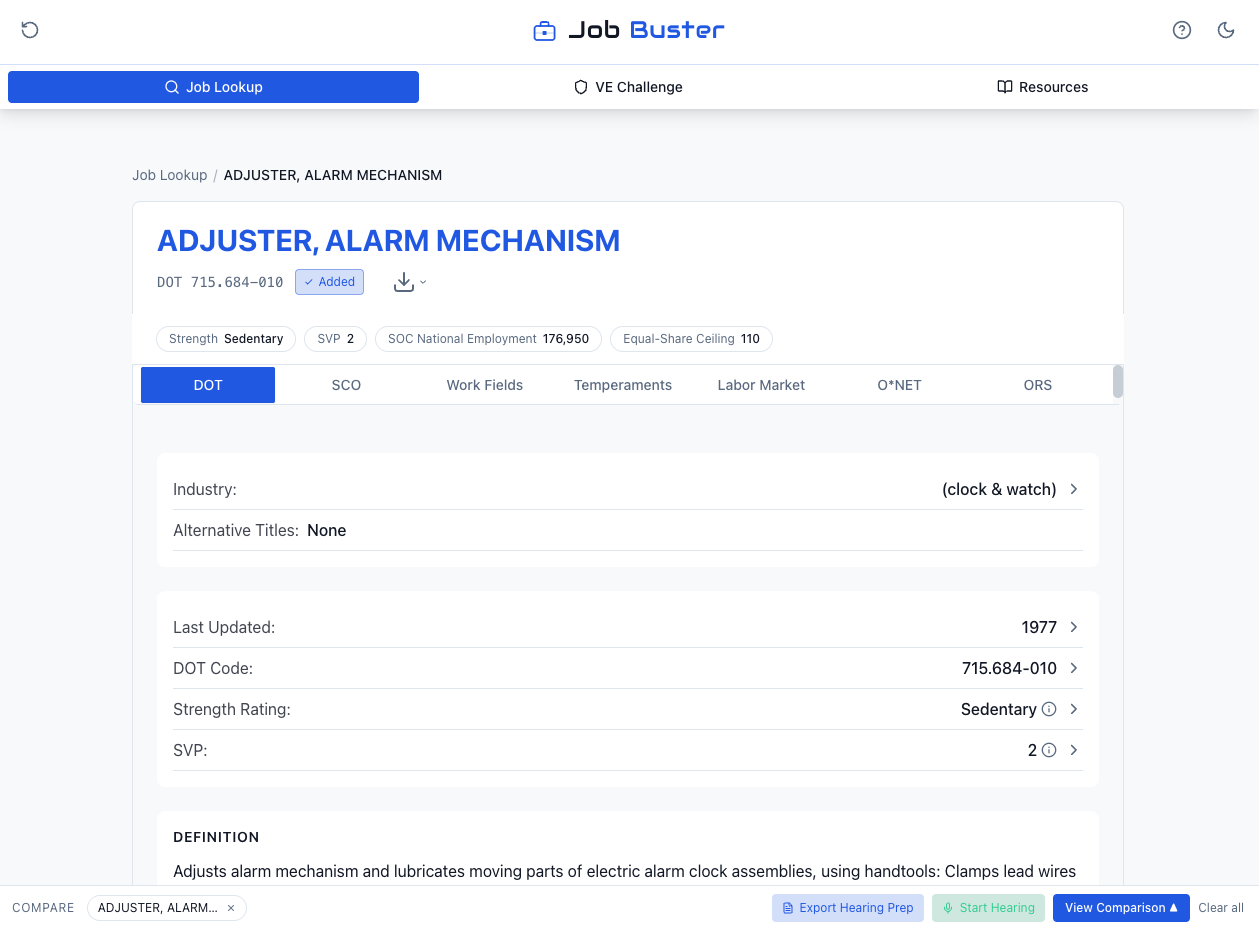This screenshot has width=1259, height=927.
Task: Switch to the VE Challenge tab
Action: click(x=628, y=87)
